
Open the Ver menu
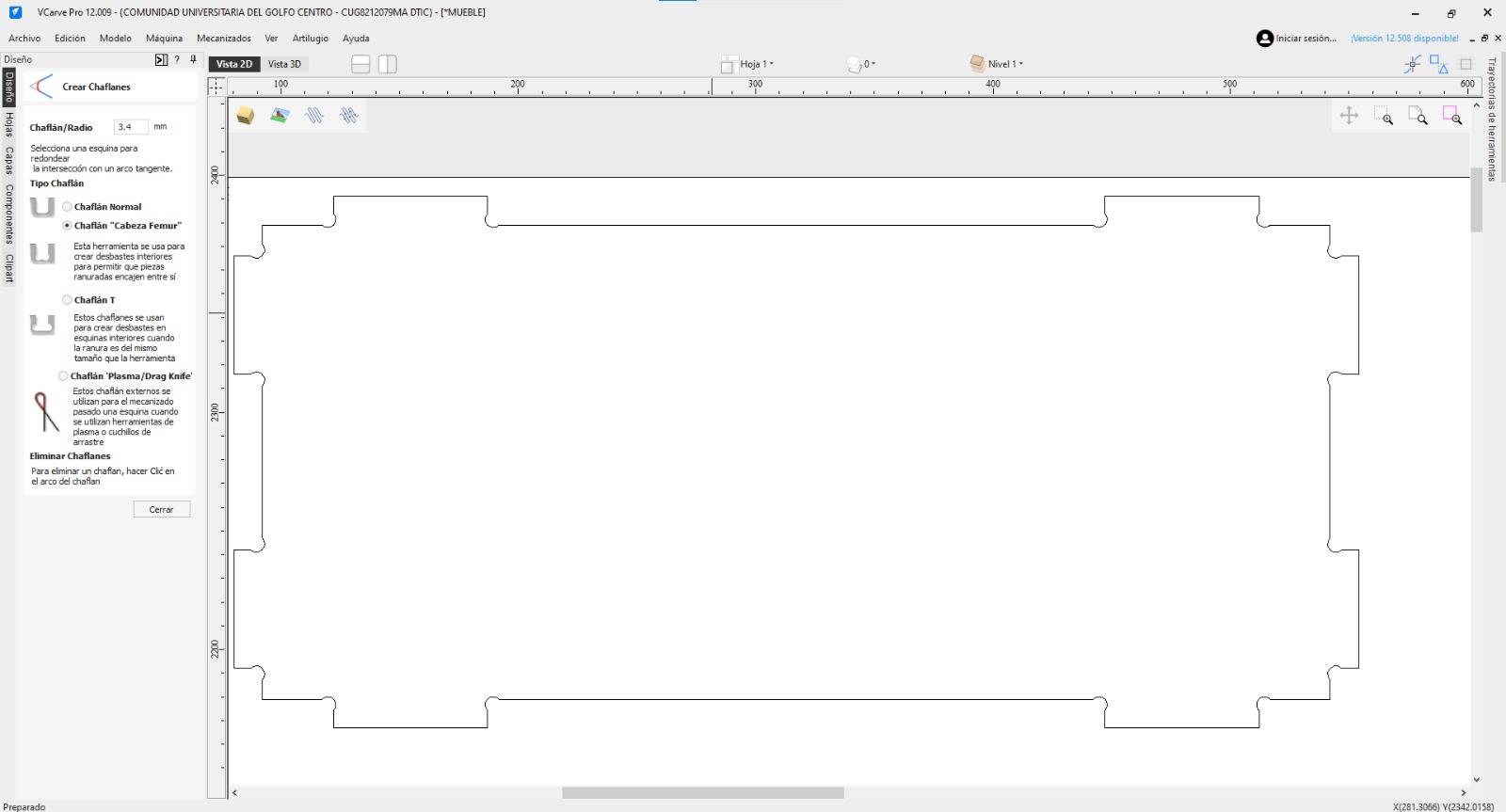click(271, 39)
